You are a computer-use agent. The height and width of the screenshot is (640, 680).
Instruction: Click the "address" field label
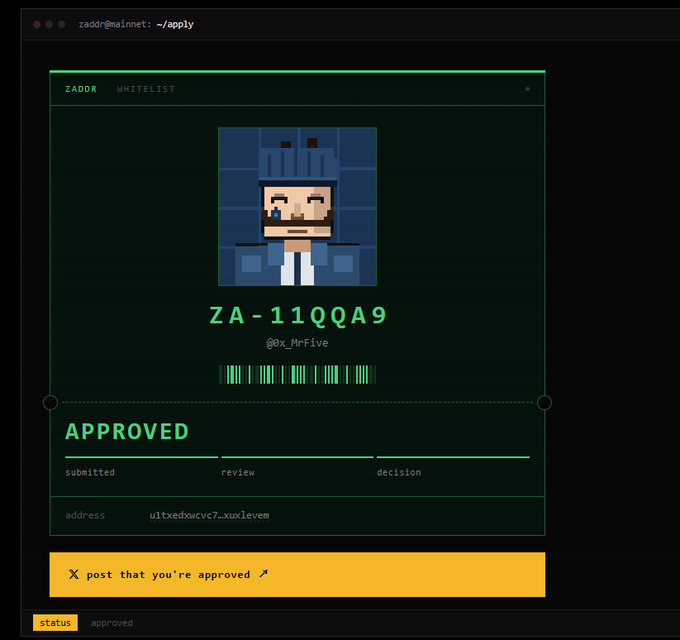click(85, 515)
